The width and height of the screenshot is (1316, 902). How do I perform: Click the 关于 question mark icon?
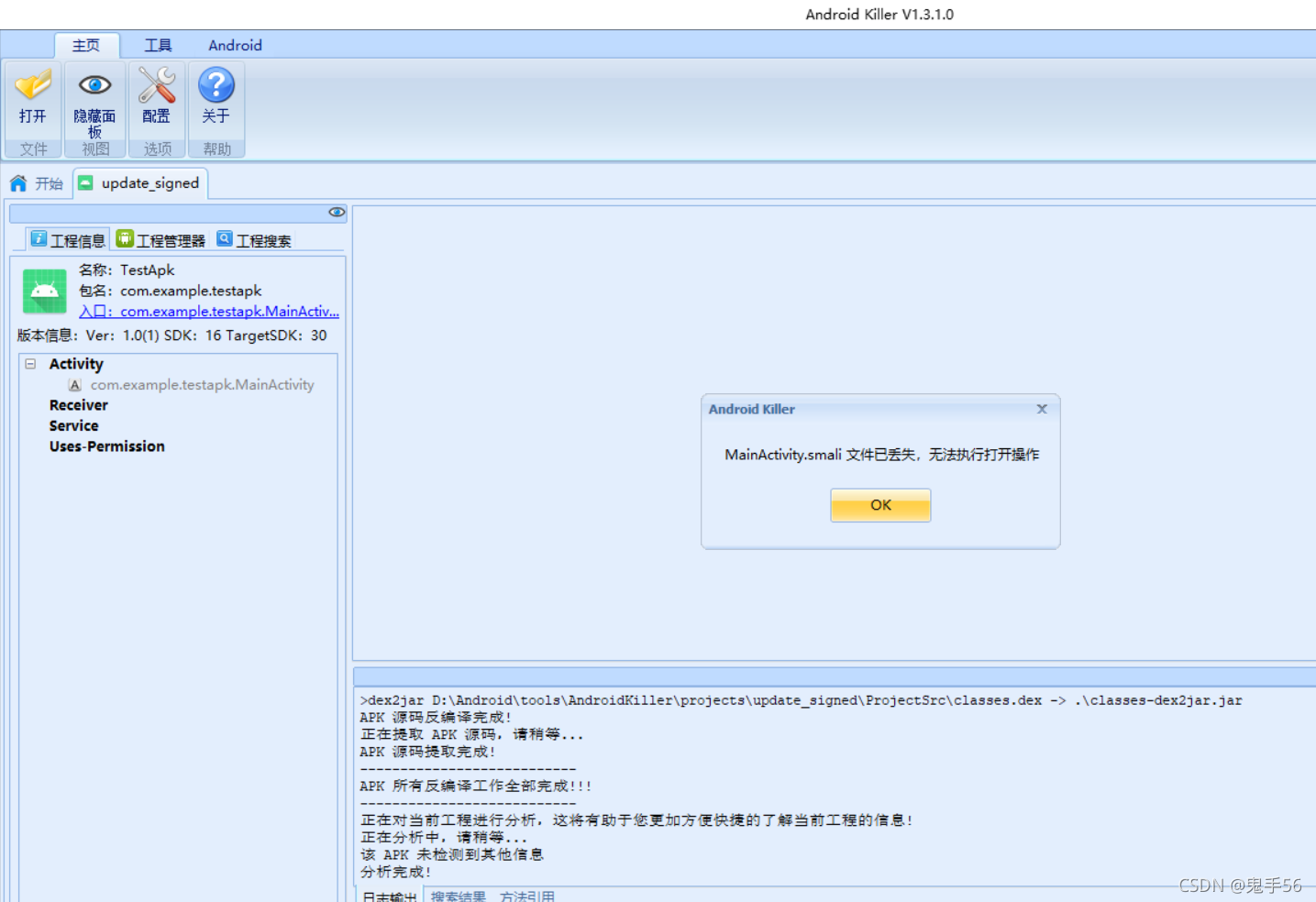pos(216,85)
